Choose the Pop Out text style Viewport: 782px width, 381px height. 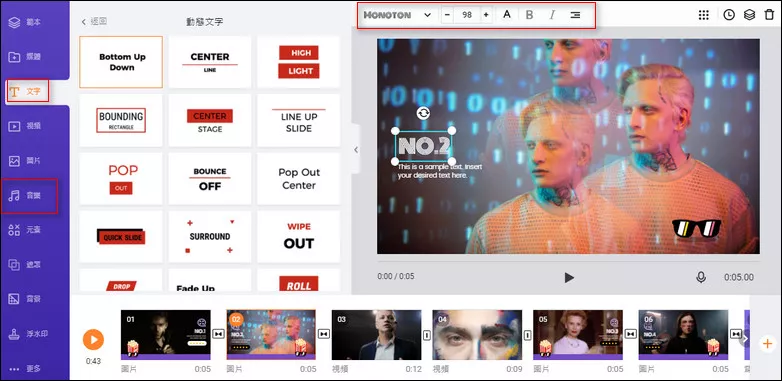pyautogui.click(x=121, y=179)
